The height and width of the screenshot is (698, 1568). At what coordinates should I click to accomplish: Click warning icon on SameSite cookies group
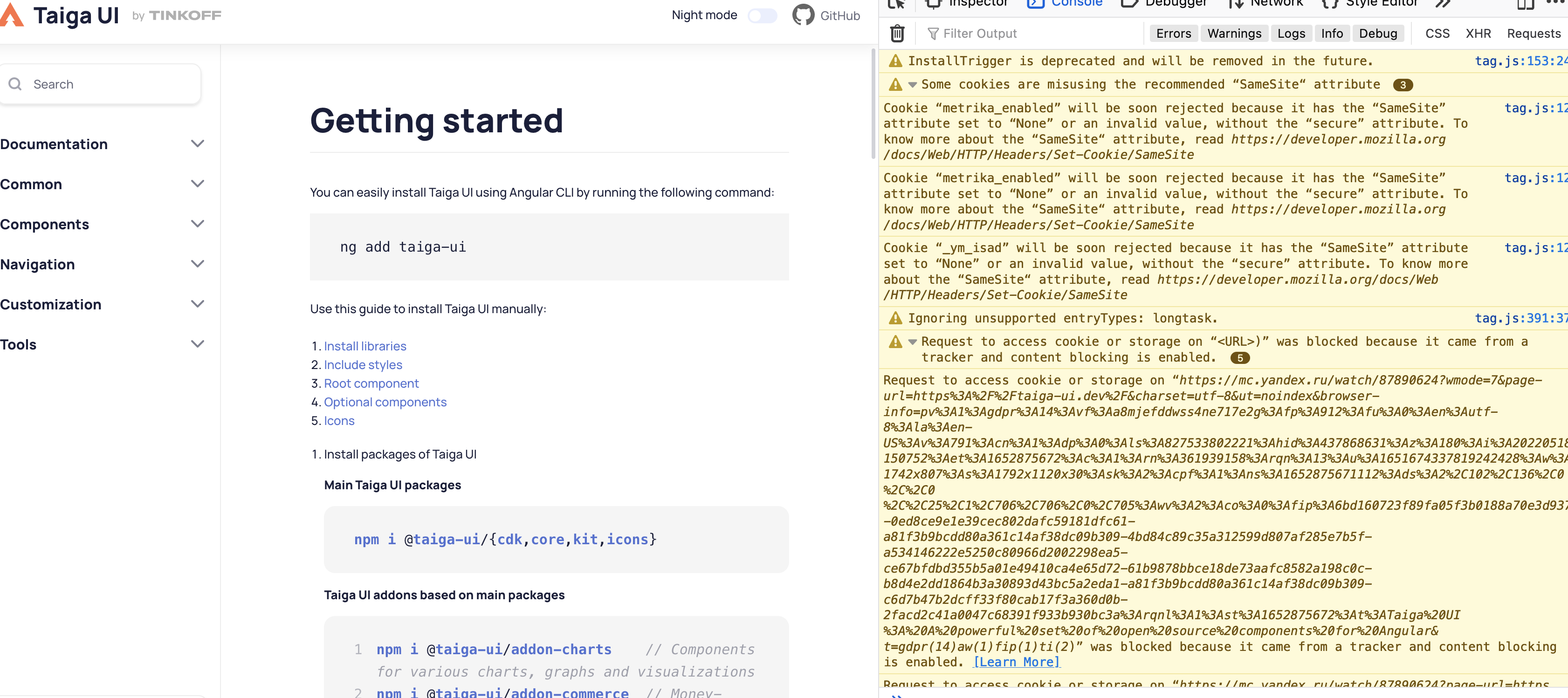tap(895, 85)
